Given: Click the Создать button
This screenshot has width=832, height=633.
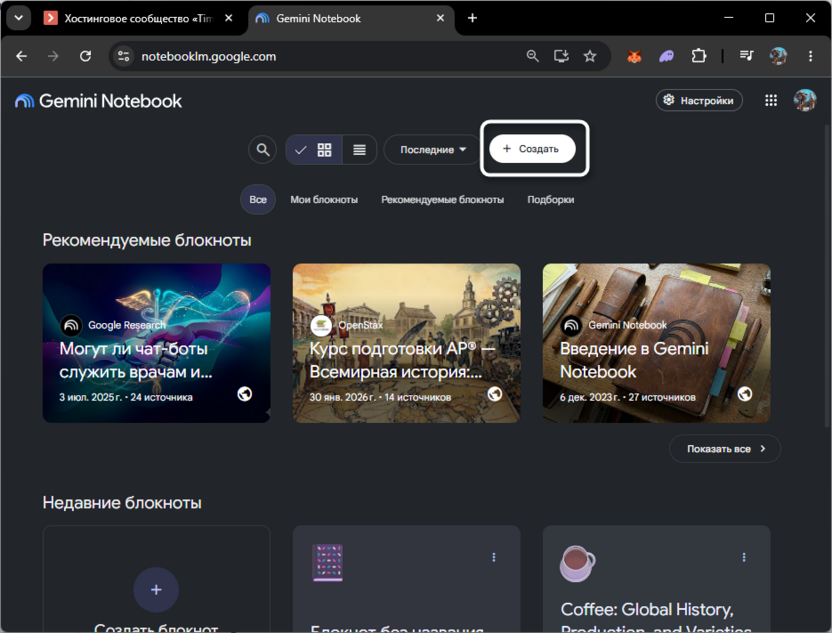Looking at the screenshot, I should (x=532, y=149).
